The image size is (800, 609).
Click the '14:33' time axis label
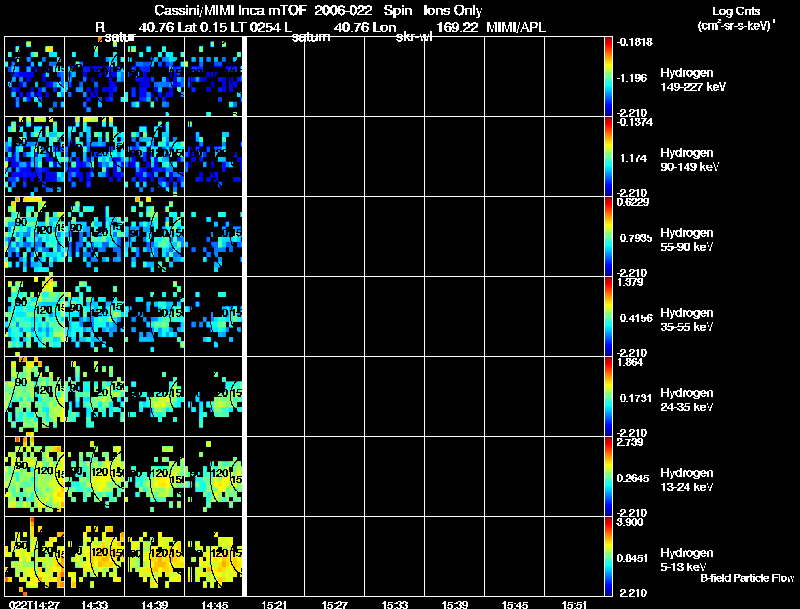94,604
